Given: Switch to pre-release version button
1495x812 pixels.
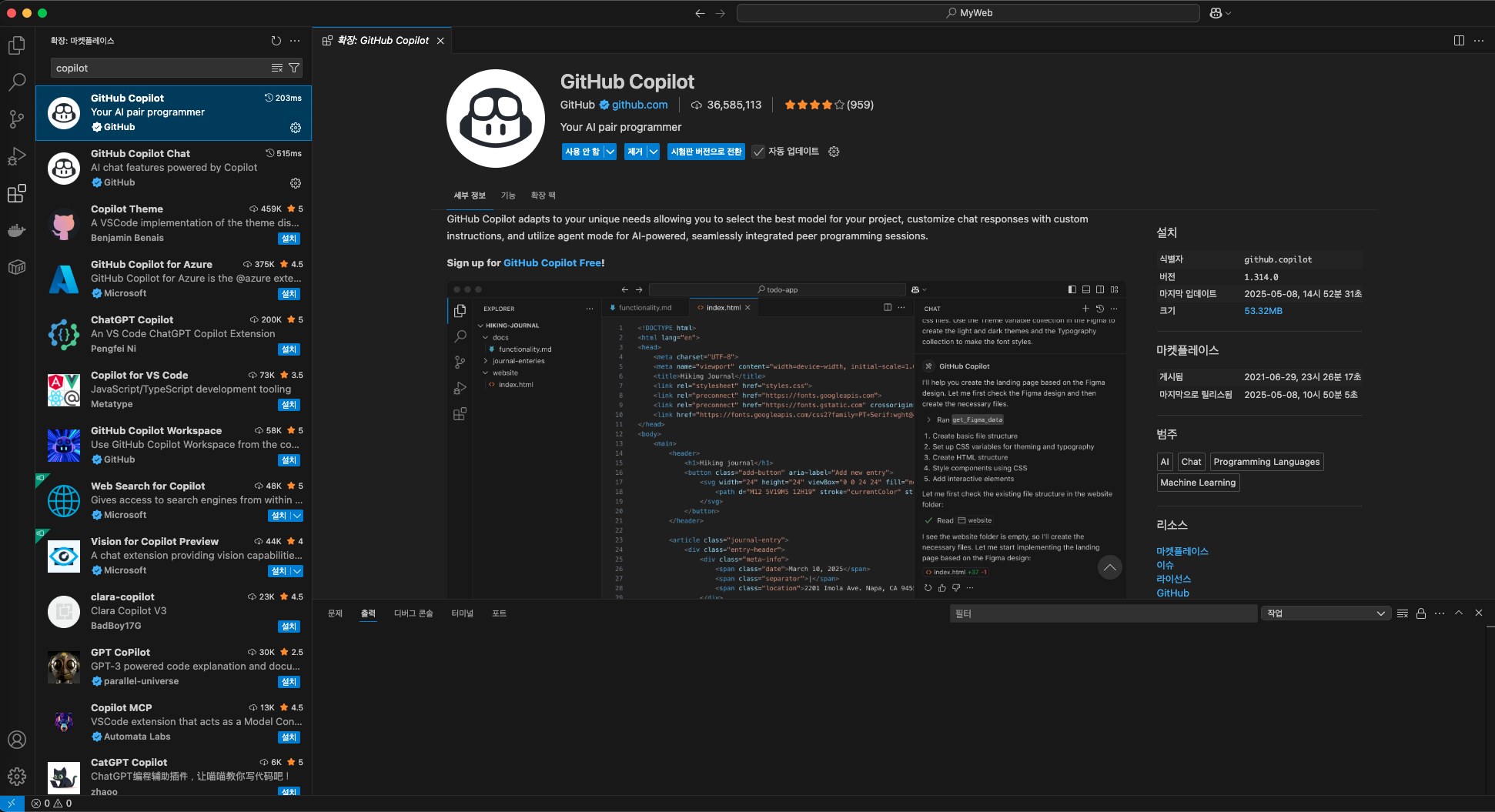Looking at the screenshot, I should coord(706,152).
